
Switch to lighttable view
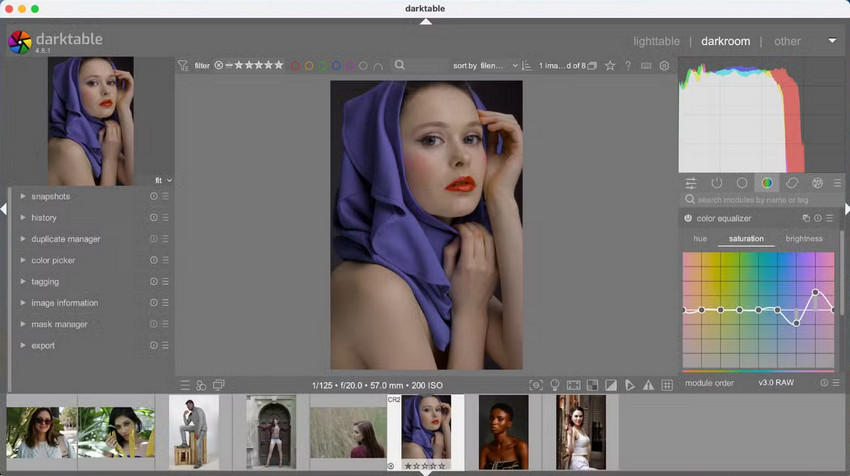click(656, 41)
